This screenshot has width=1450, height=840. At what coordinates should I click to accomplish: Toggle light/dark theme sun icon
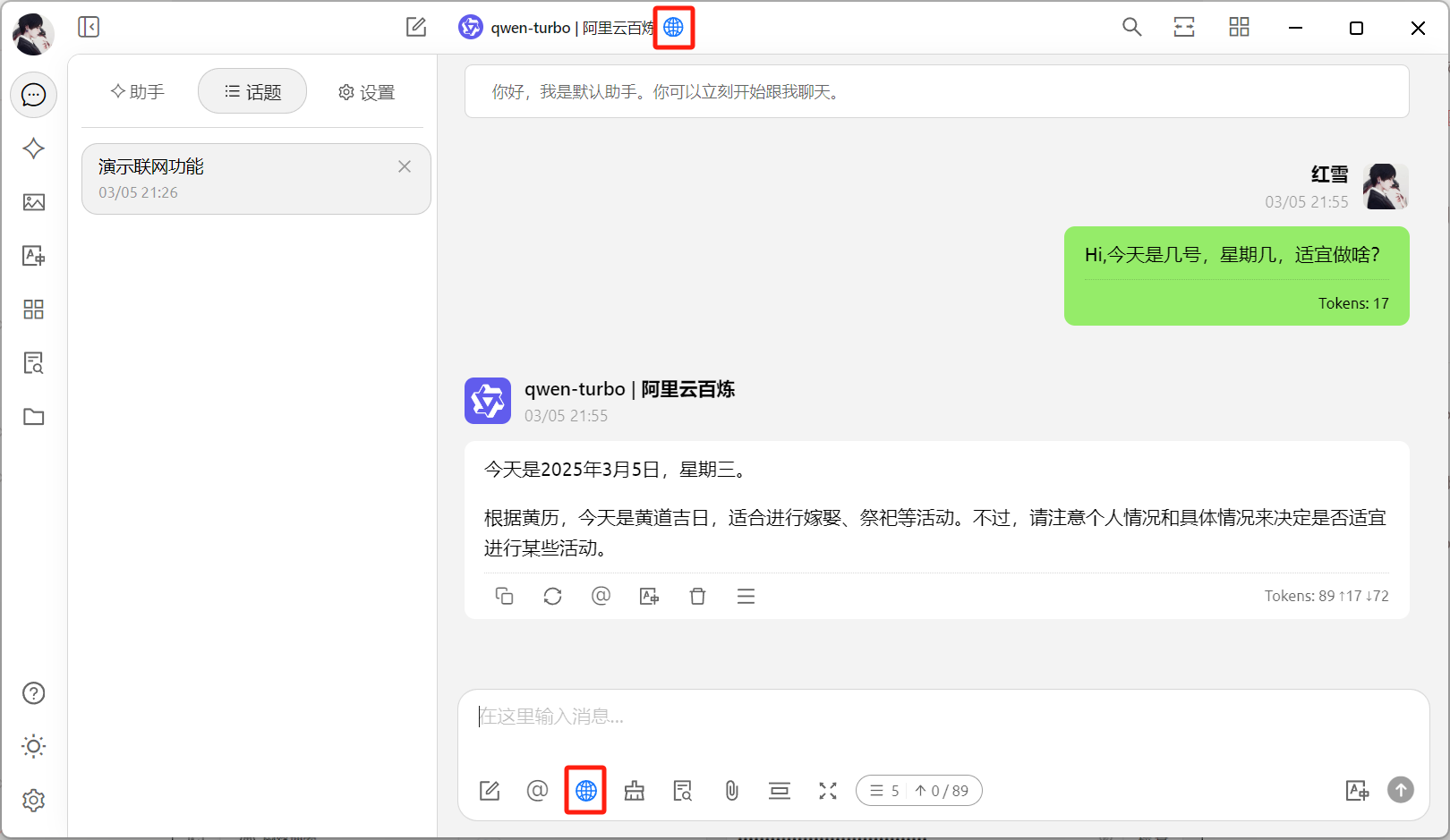(33, 746)
